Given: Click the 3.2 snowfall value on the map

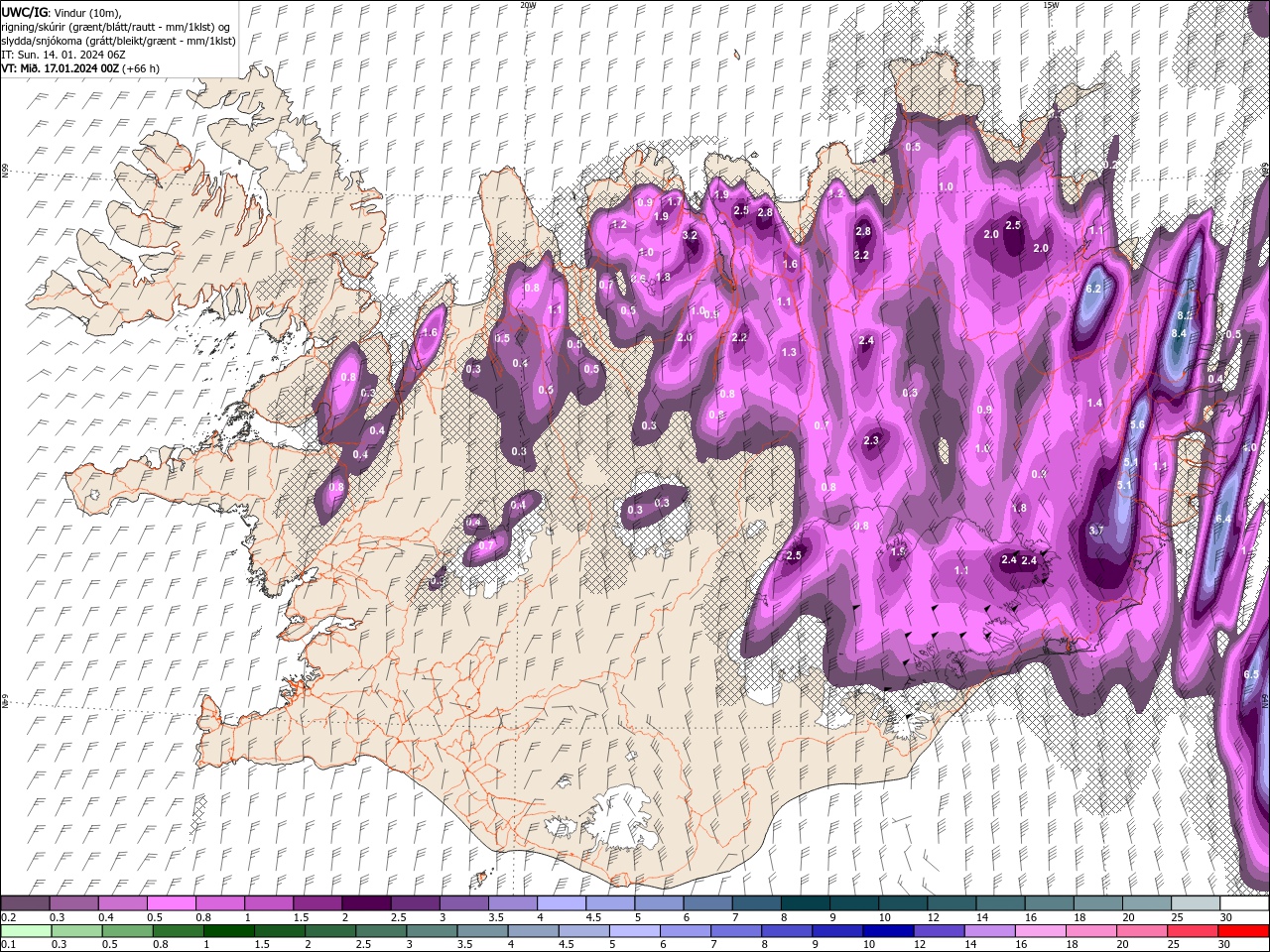Looking at the screenshot, I should pyautogui.click(x=691, y=235).
